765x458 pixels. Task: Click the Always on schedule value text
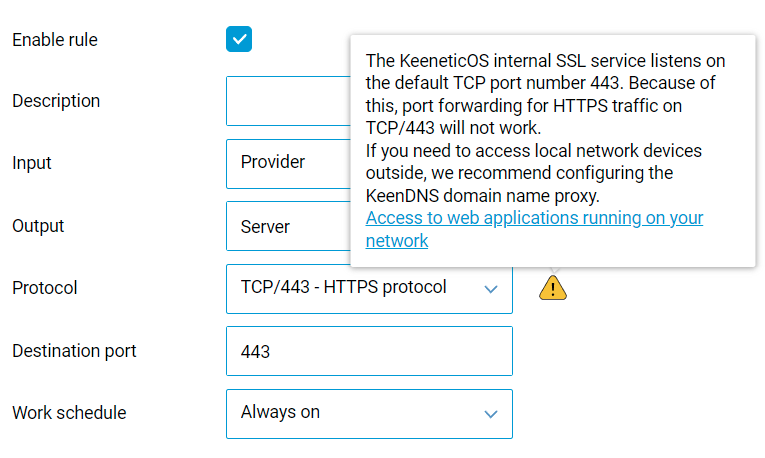[280, 413]
